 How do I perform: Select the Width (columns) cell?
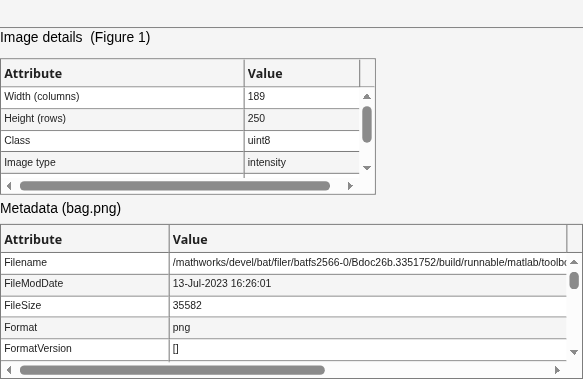122,98
